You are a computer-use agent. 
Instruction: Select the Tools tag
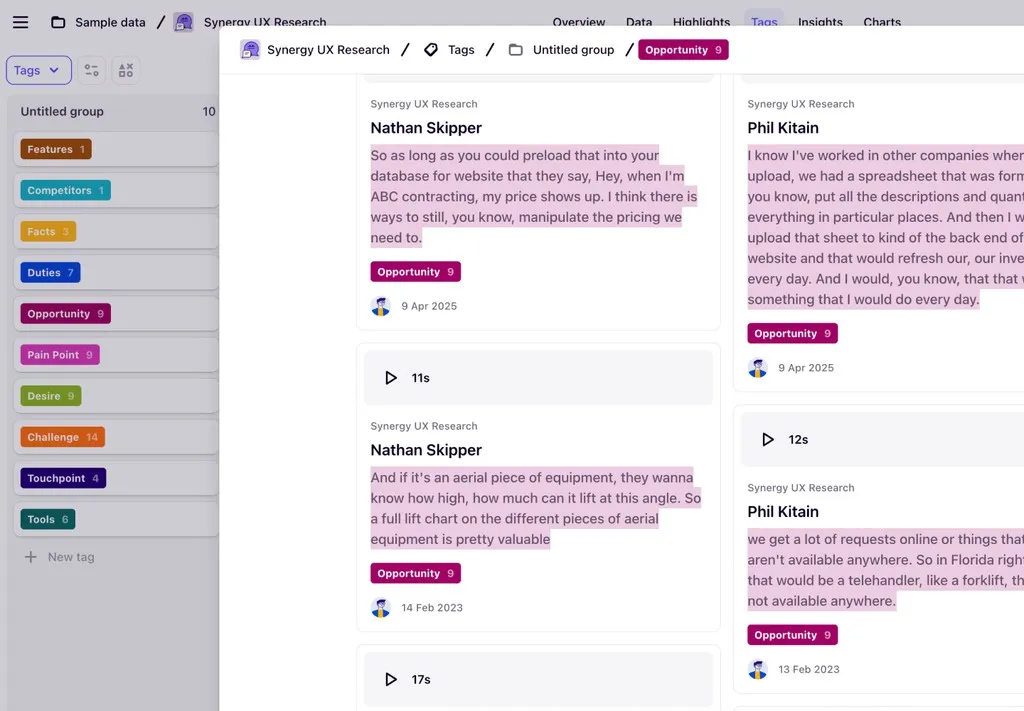point(48,519)
